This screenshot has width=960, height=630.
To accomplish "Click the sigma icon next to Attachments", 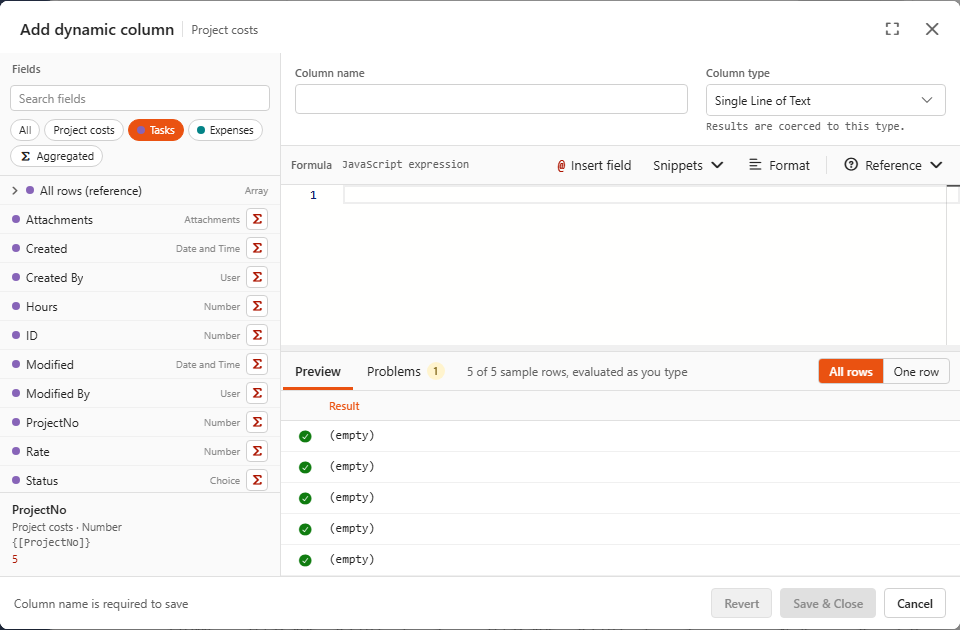I will click(257, 219).
